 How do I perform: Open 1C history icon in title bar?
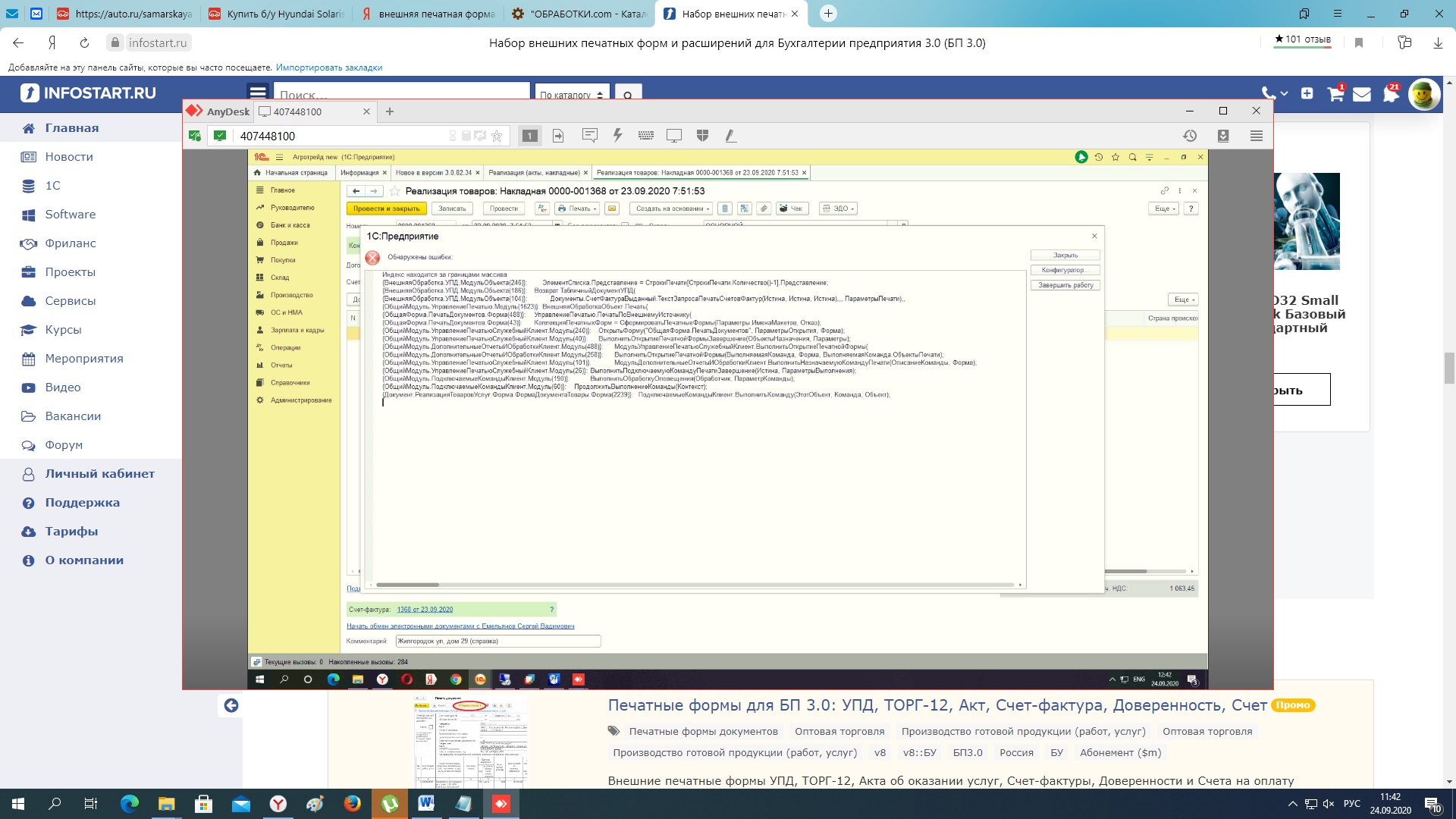(x=1098, y=157)
